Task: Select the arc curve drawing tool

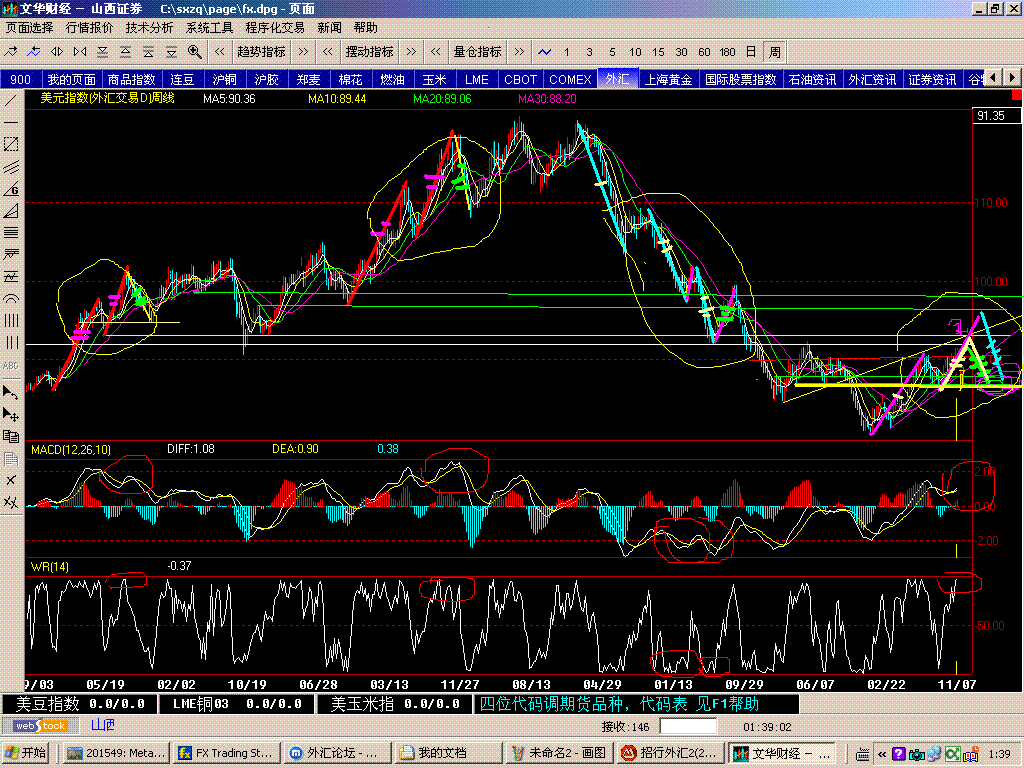Action: click(11, 299)
